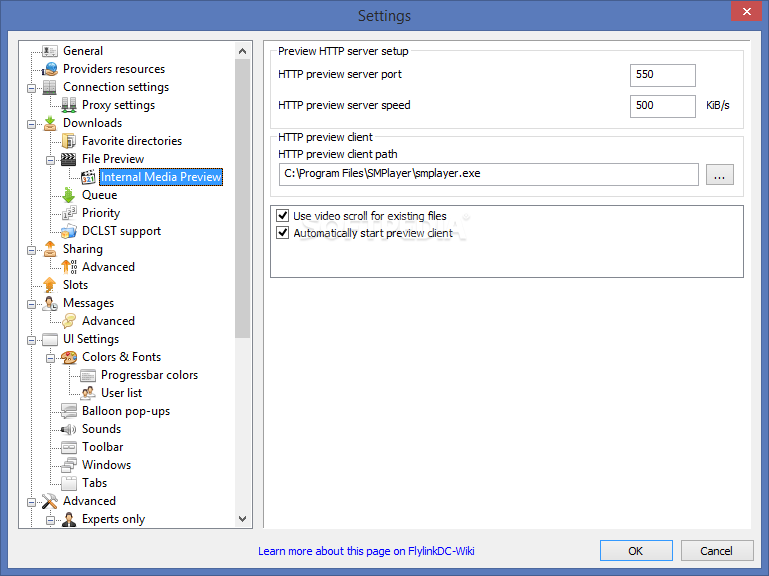769x576 pixels.
Task: Open the FlylinkDC-Wiki learn more link
Action: coord(366,551)
